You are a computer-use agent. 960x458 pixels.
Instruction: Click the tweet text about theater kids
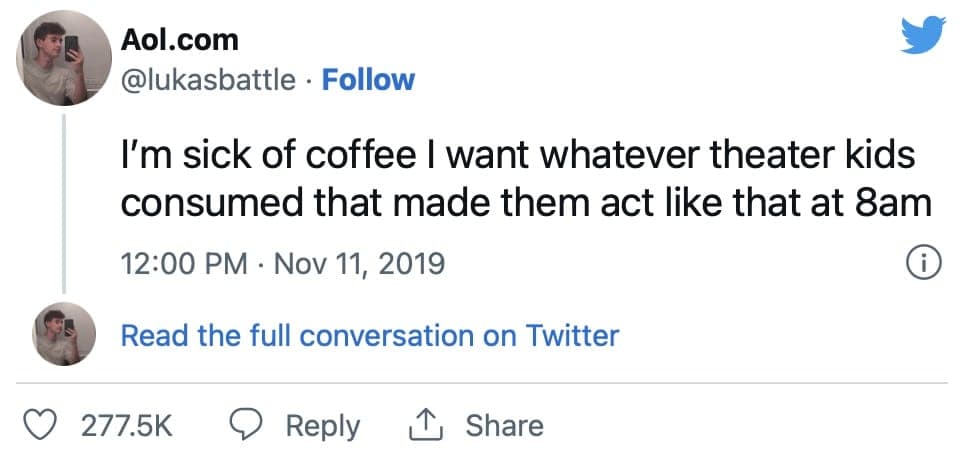526,181
